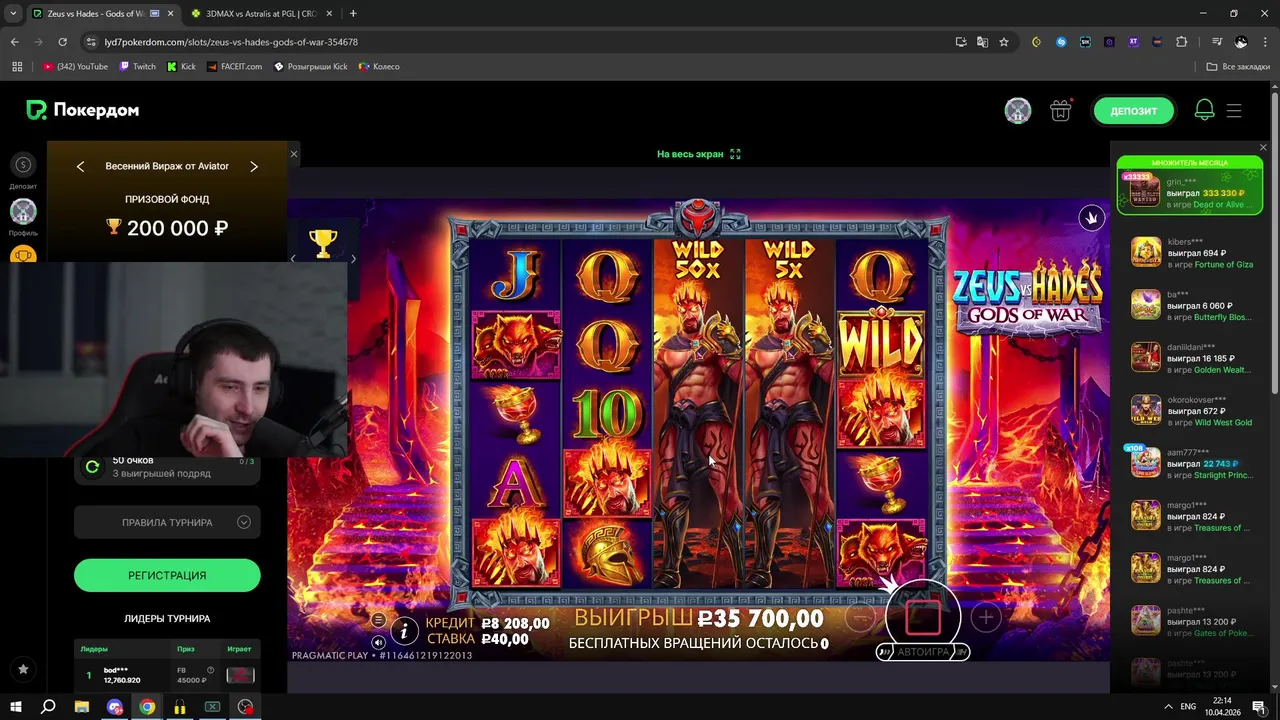Open OBS Studio from taskbar
The width and height of the screenshot is (1280, 720).
tap(245, 706)
